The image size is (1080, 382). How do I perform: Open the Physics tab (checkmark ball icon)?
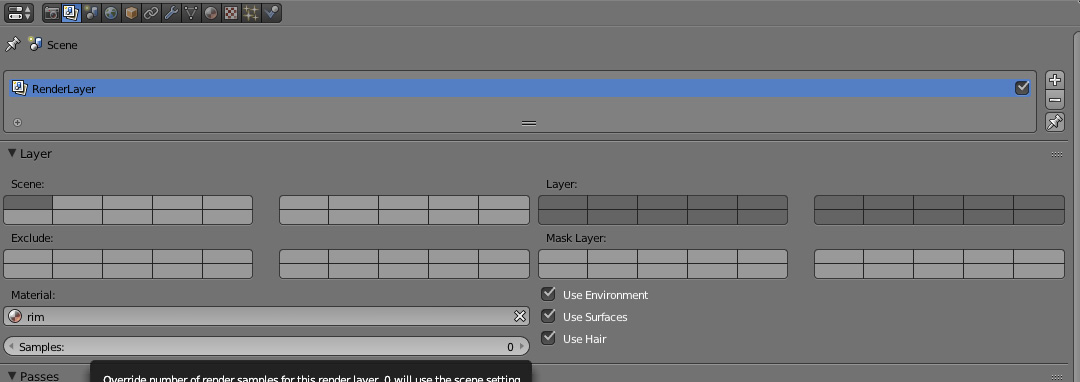pos(271,12)
